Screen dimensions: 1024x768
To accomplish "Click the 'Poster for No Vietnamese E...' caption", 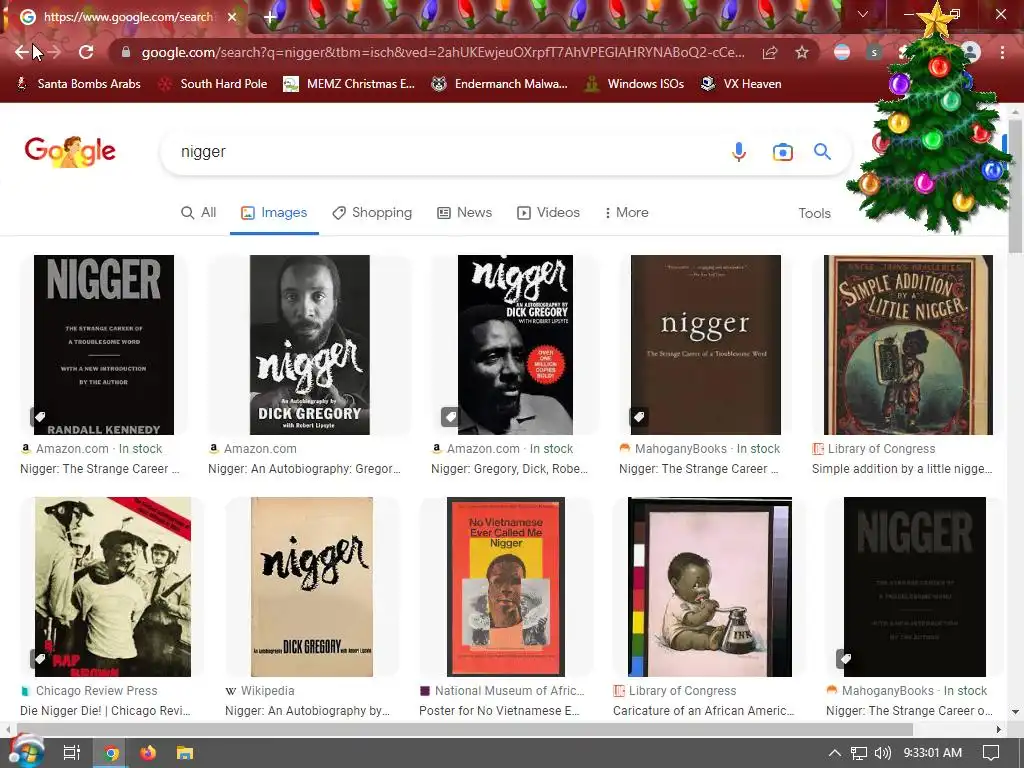I will pos(499,711).
